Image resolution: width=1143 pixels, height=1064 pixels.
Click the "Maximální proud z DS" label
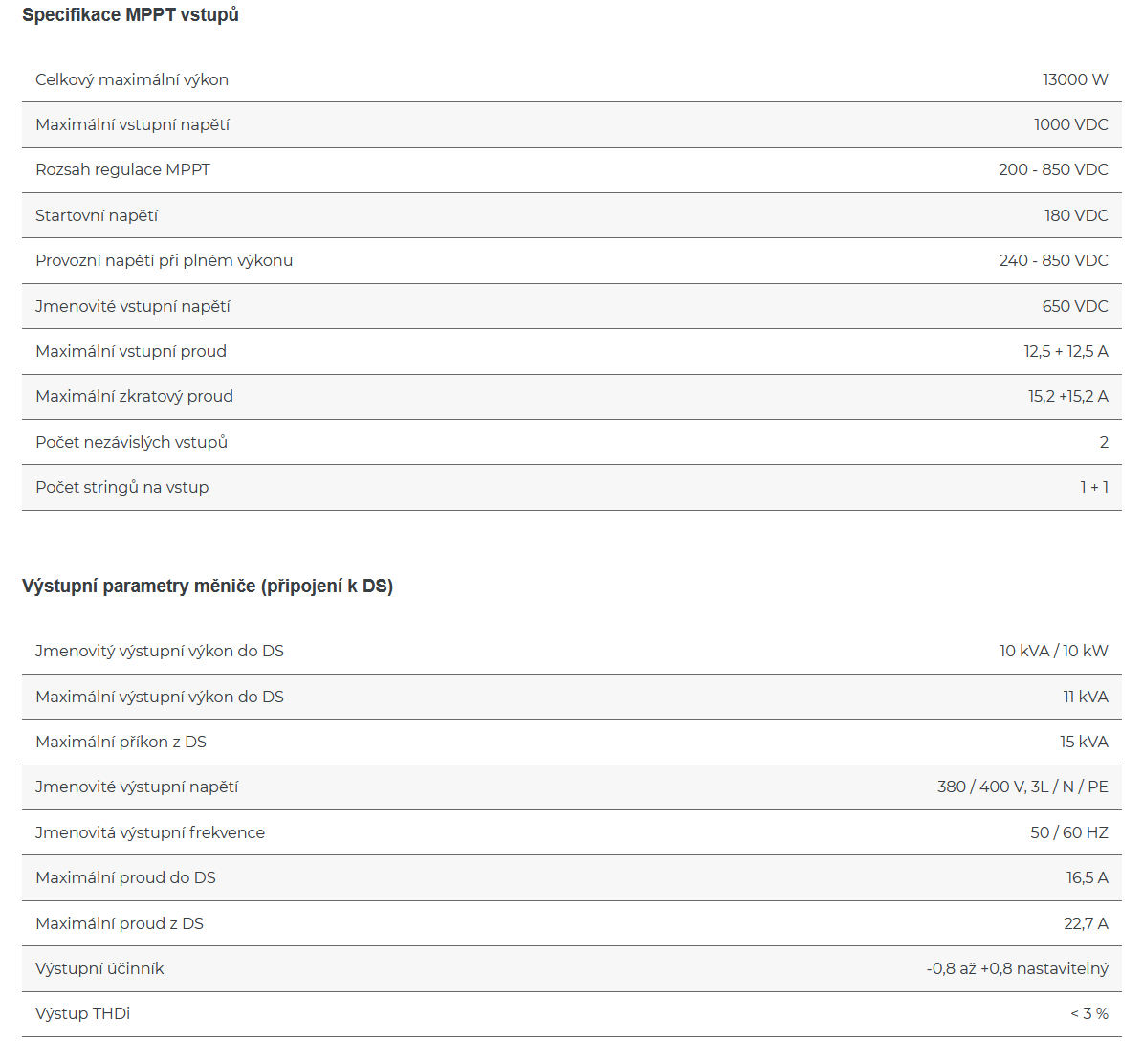tap(120, 923)
